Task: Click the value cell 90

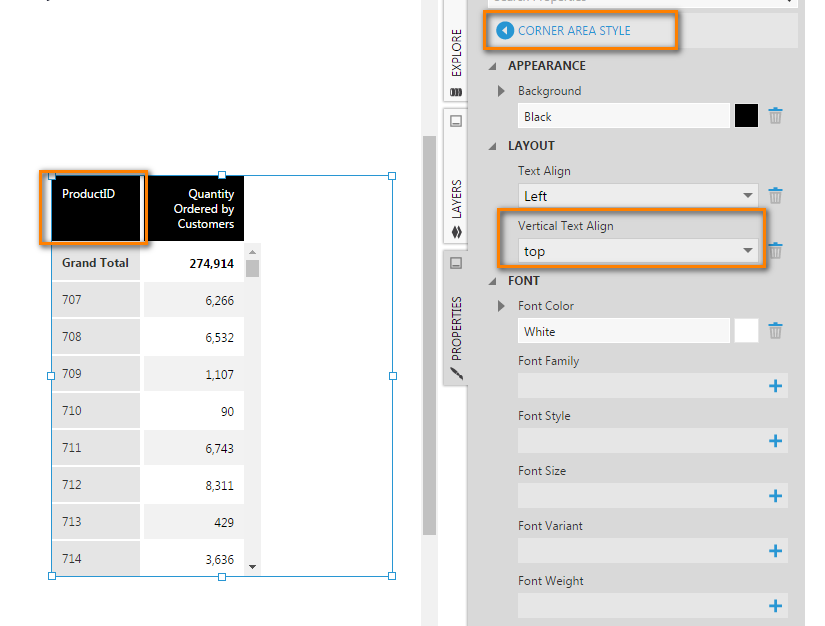Action: pos(194,411)
